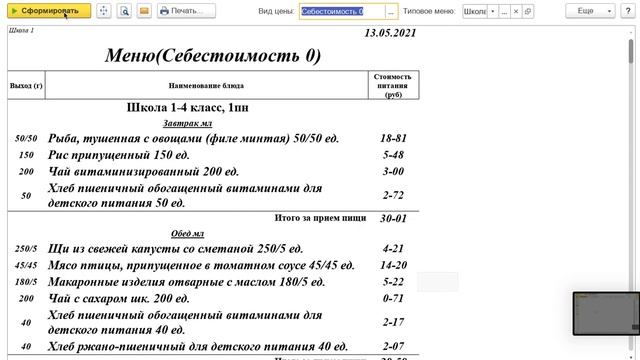Click the price 0-71

pos(393,298)
